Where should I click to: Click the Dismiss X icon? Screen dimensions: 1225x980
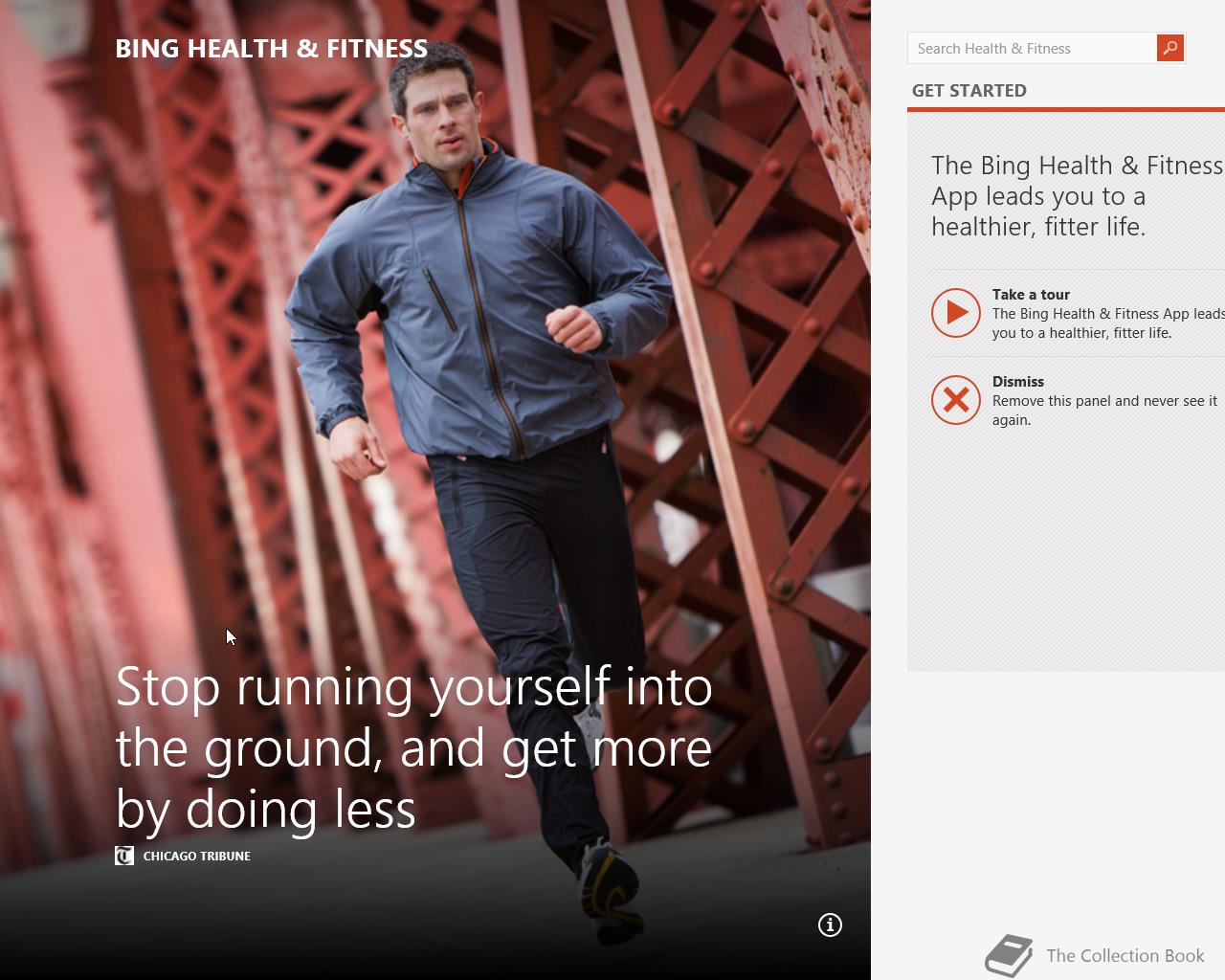pyautogui.click(x=956, y=400)
